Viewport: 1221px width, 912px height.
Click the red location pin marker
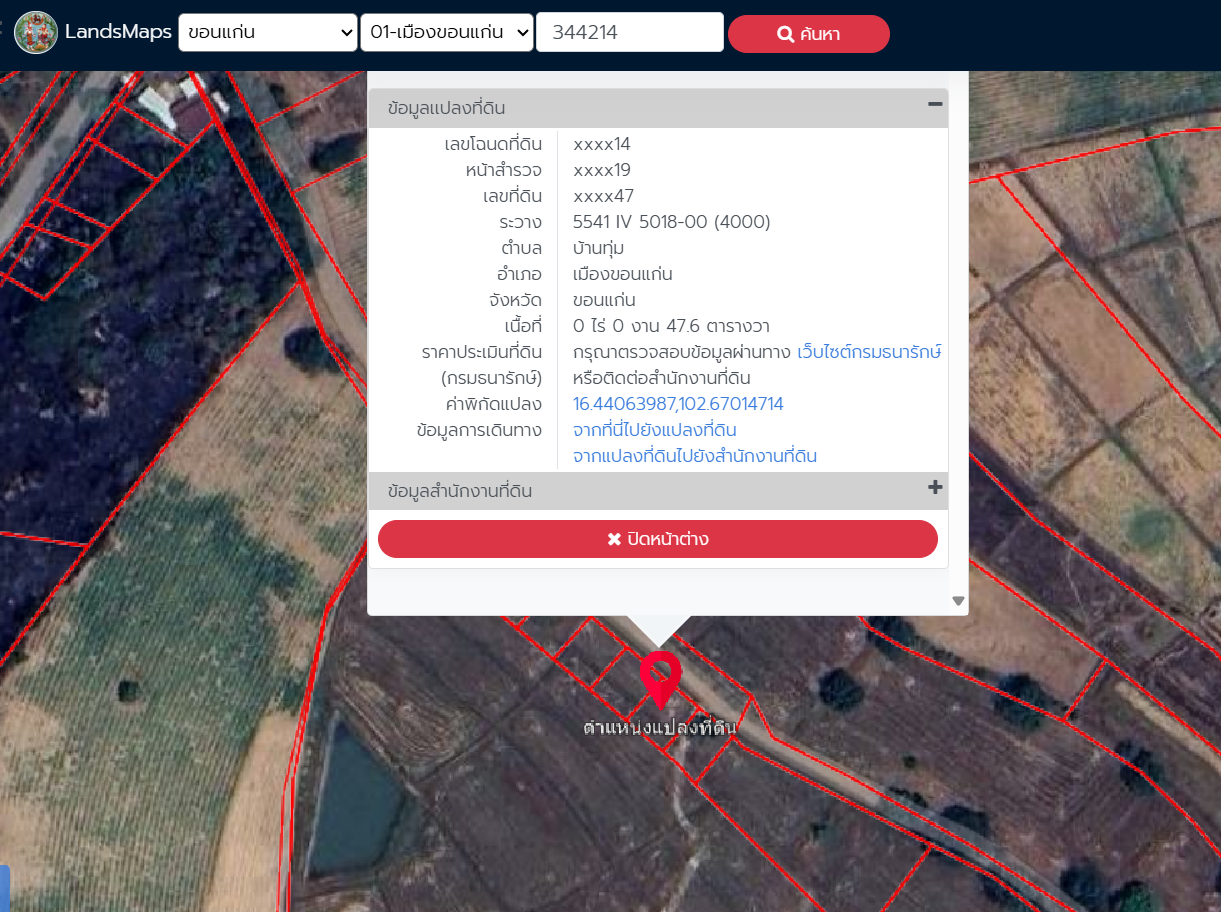pos(660,675)
